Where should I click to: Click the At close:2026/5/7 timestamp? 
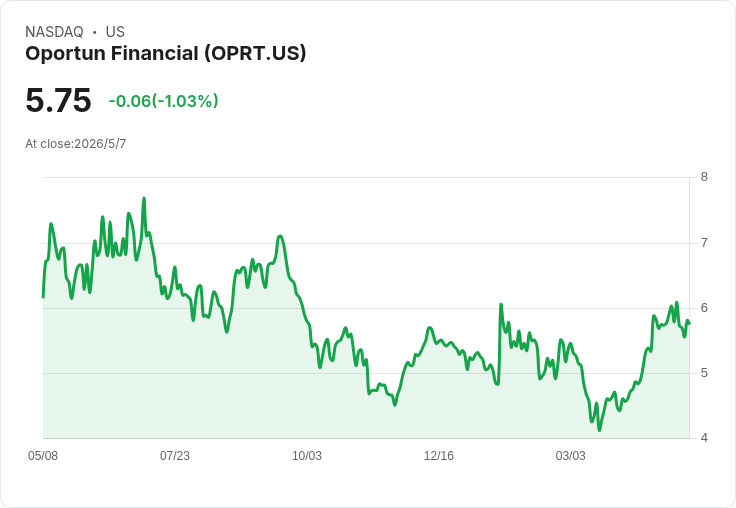76,144
